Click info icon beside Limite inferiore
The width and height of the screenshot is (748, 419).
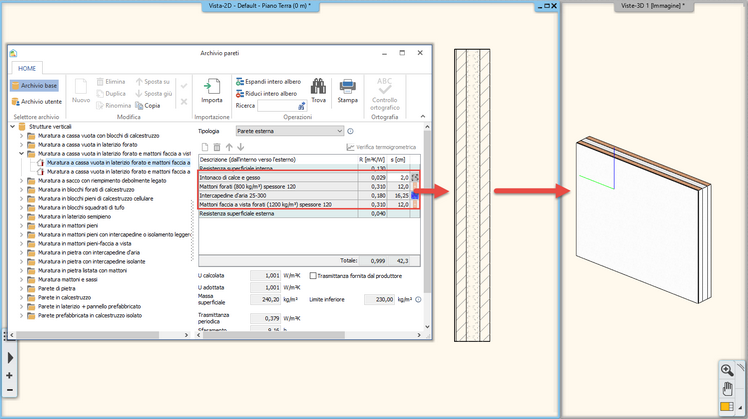tap(418, 300)
